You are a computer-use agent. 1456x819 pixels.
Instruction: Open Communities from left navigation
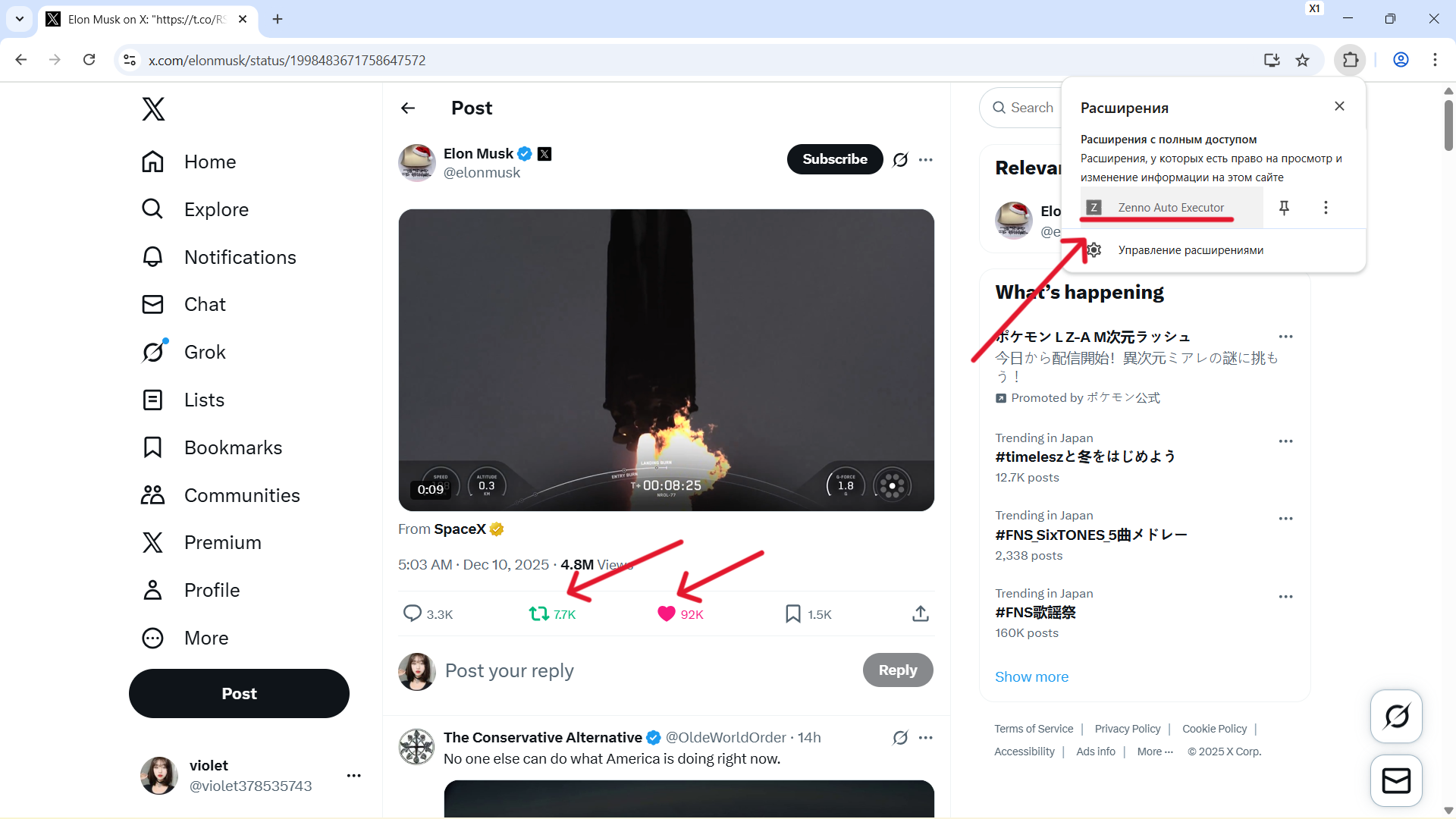[x=242, y=495]
